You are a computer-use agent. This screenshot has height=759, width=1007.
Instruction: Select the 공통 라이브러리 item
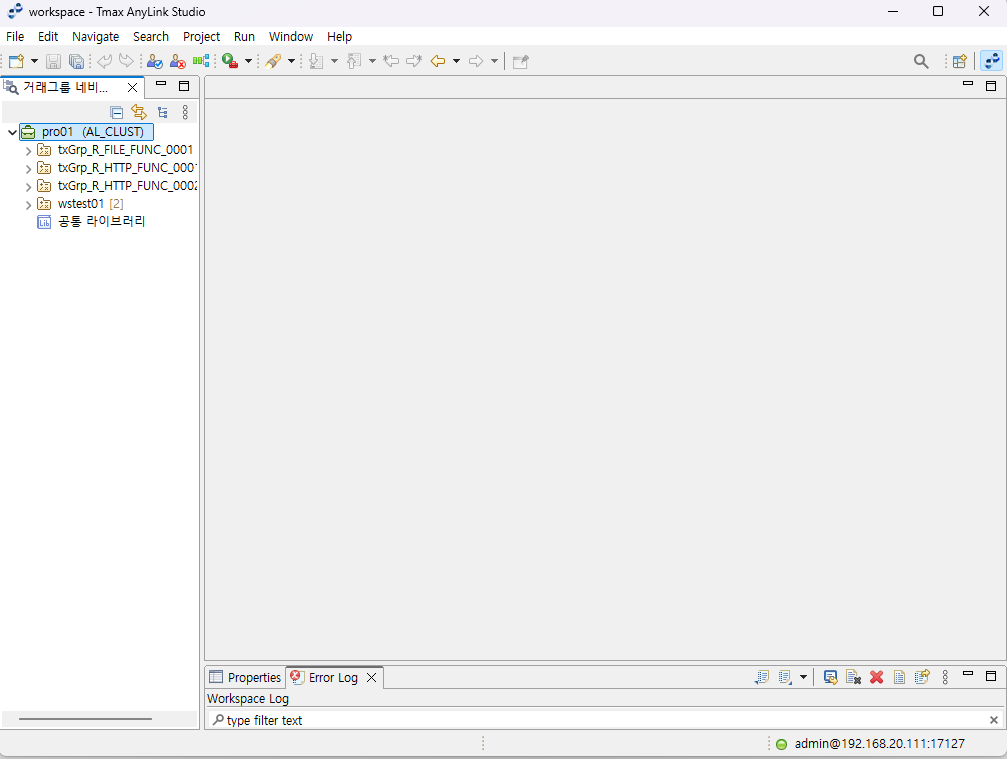click(100, 222)
